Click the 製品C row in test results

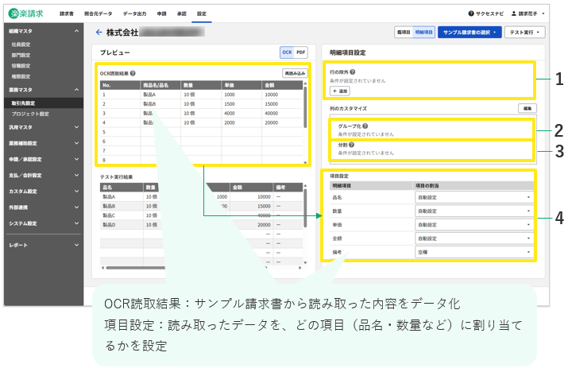pos(201,216)
